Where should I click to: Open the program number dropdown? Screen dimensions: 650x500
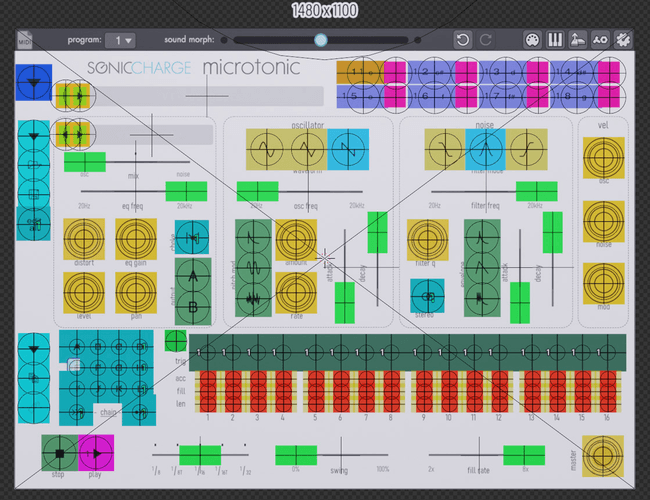(x=120, y=40)
